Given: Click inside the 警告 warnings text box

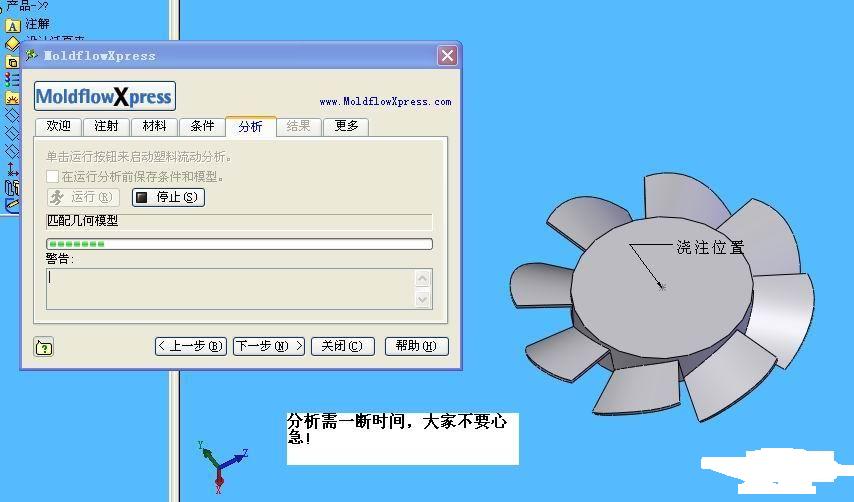Looking at the screenshot, I should coord(231,289).
